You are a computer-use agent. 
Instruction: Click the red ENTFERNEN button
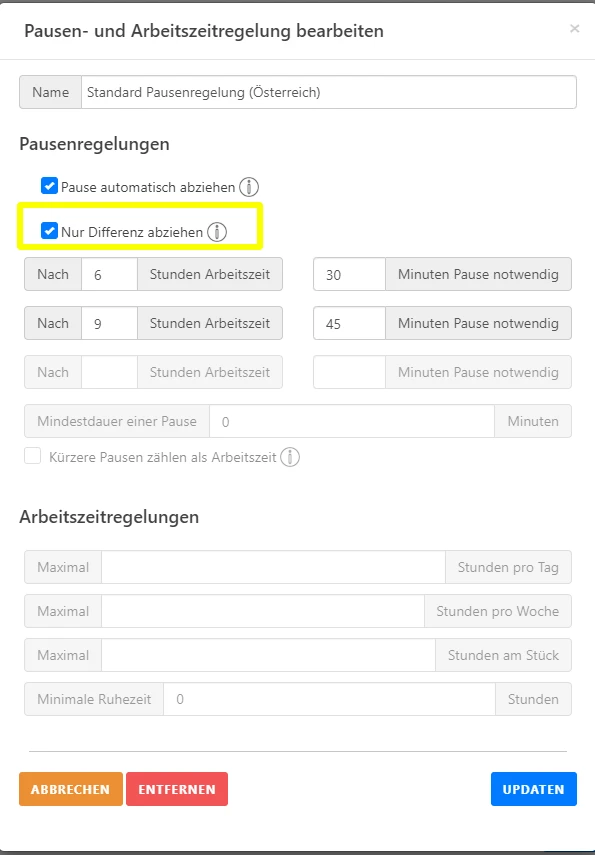click(177, 789)
